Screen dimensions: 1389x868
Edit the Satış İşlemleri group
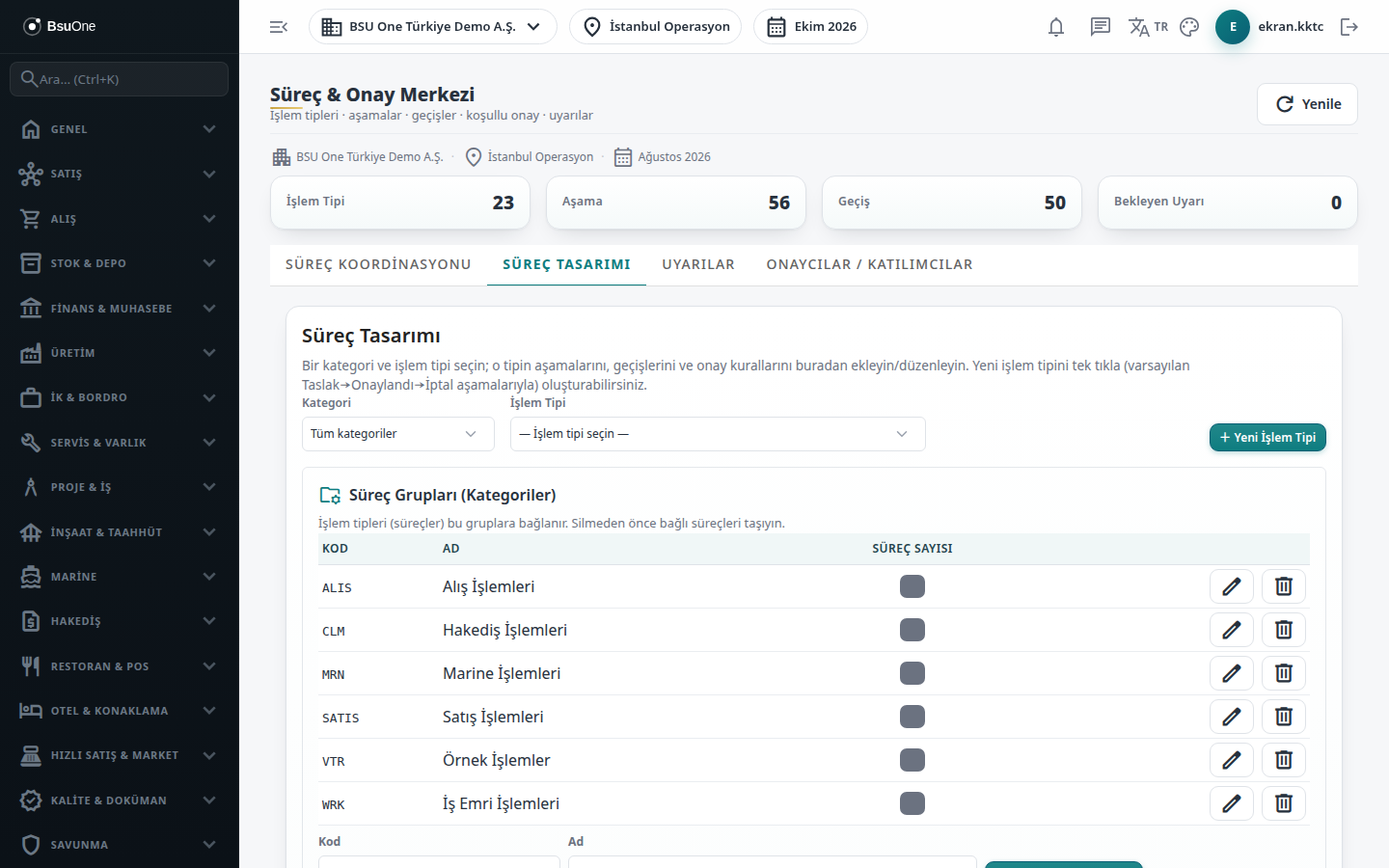[1232, 717]
